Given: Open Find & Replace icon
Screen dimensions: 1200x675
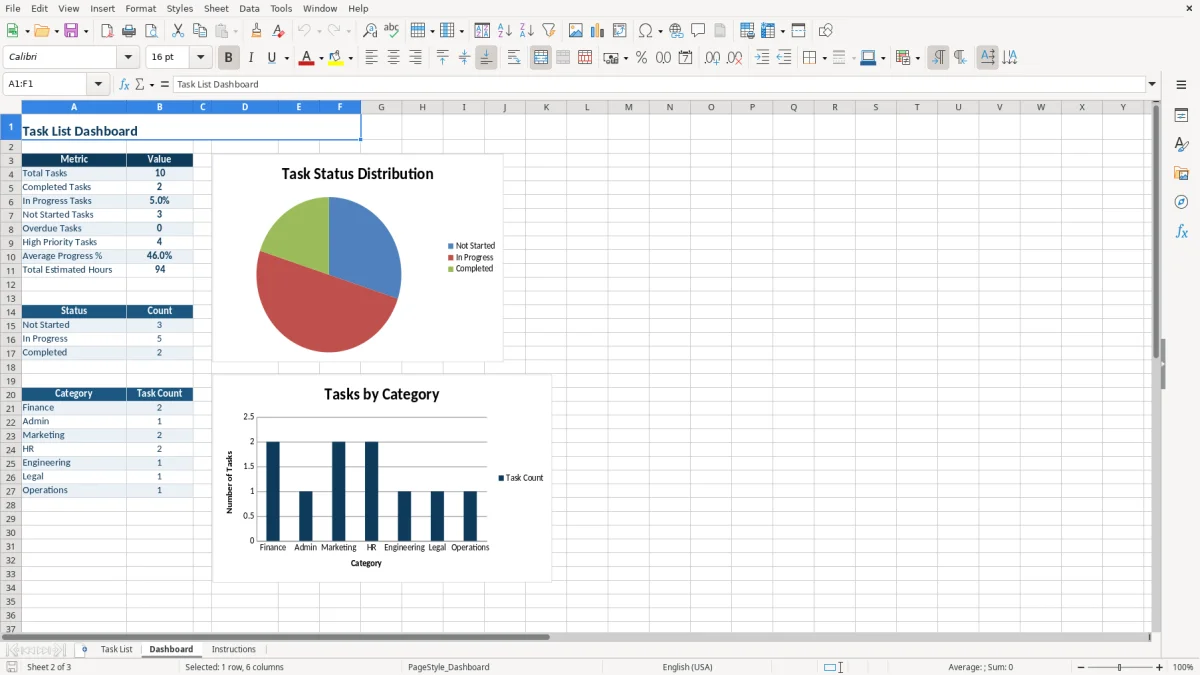Looking at the screenshot, I should [x=370, y=31].
